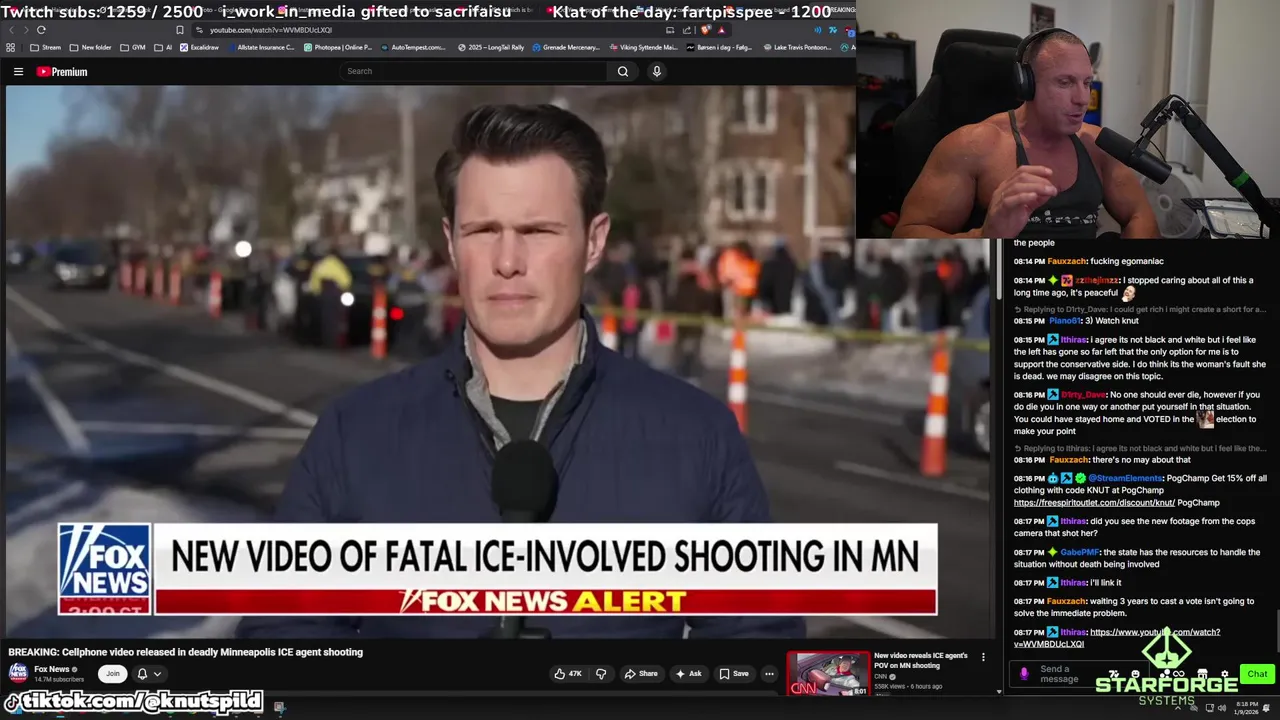
Task: Save the video to a playlist
Action: click(733, 674)
